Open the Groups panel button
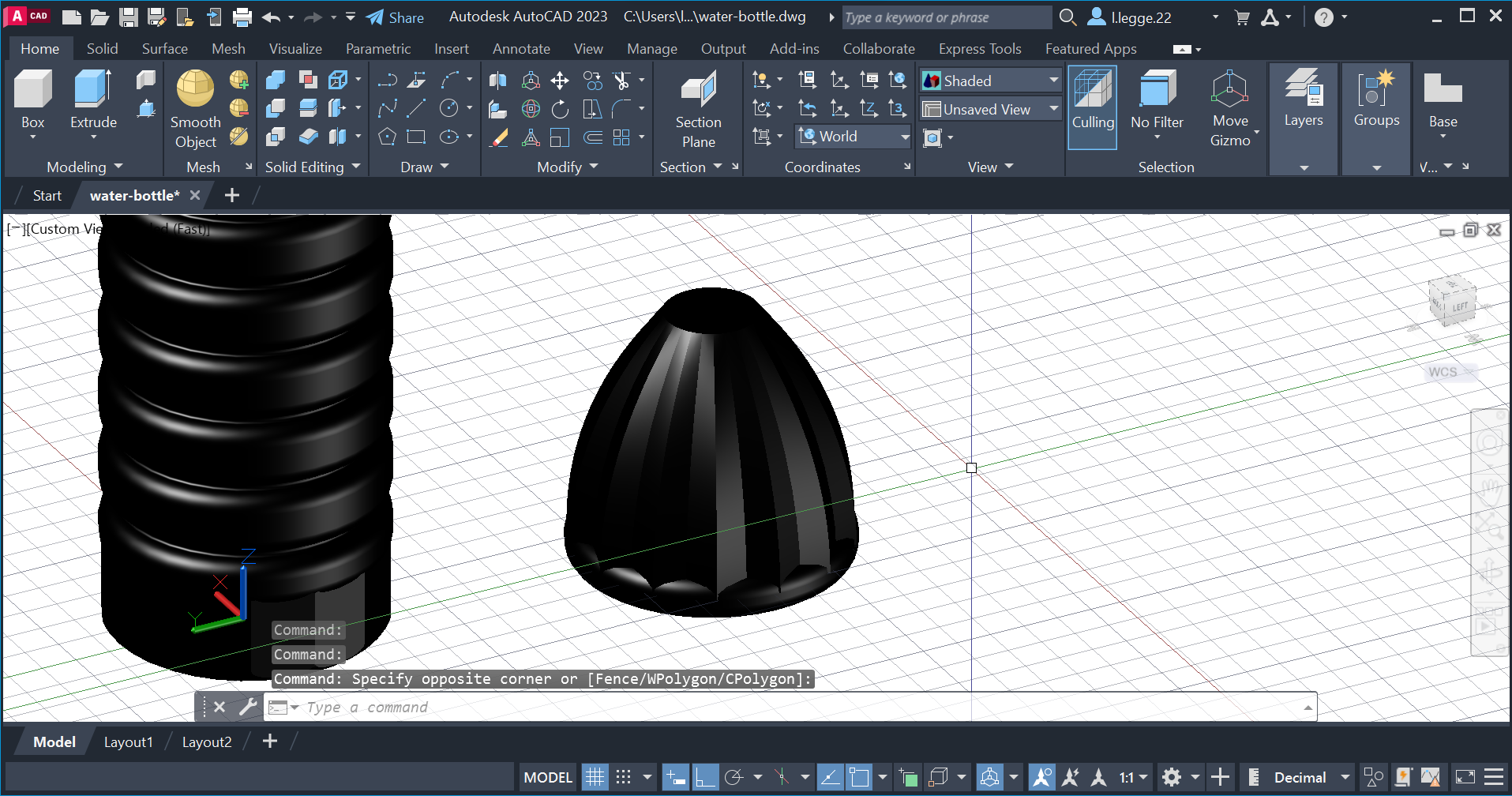 coord(1376,118)
